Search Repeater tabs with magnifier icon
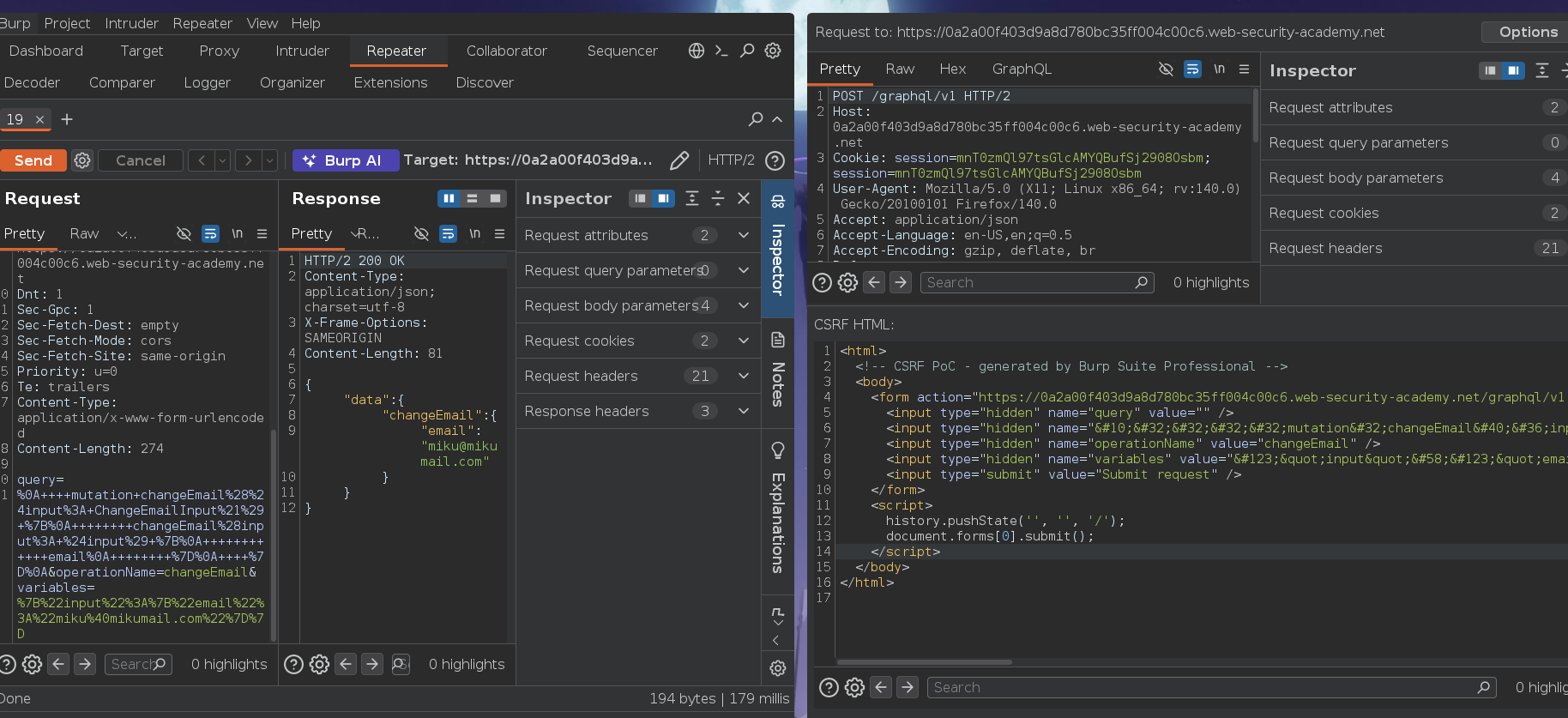 (x=756, y=119)
